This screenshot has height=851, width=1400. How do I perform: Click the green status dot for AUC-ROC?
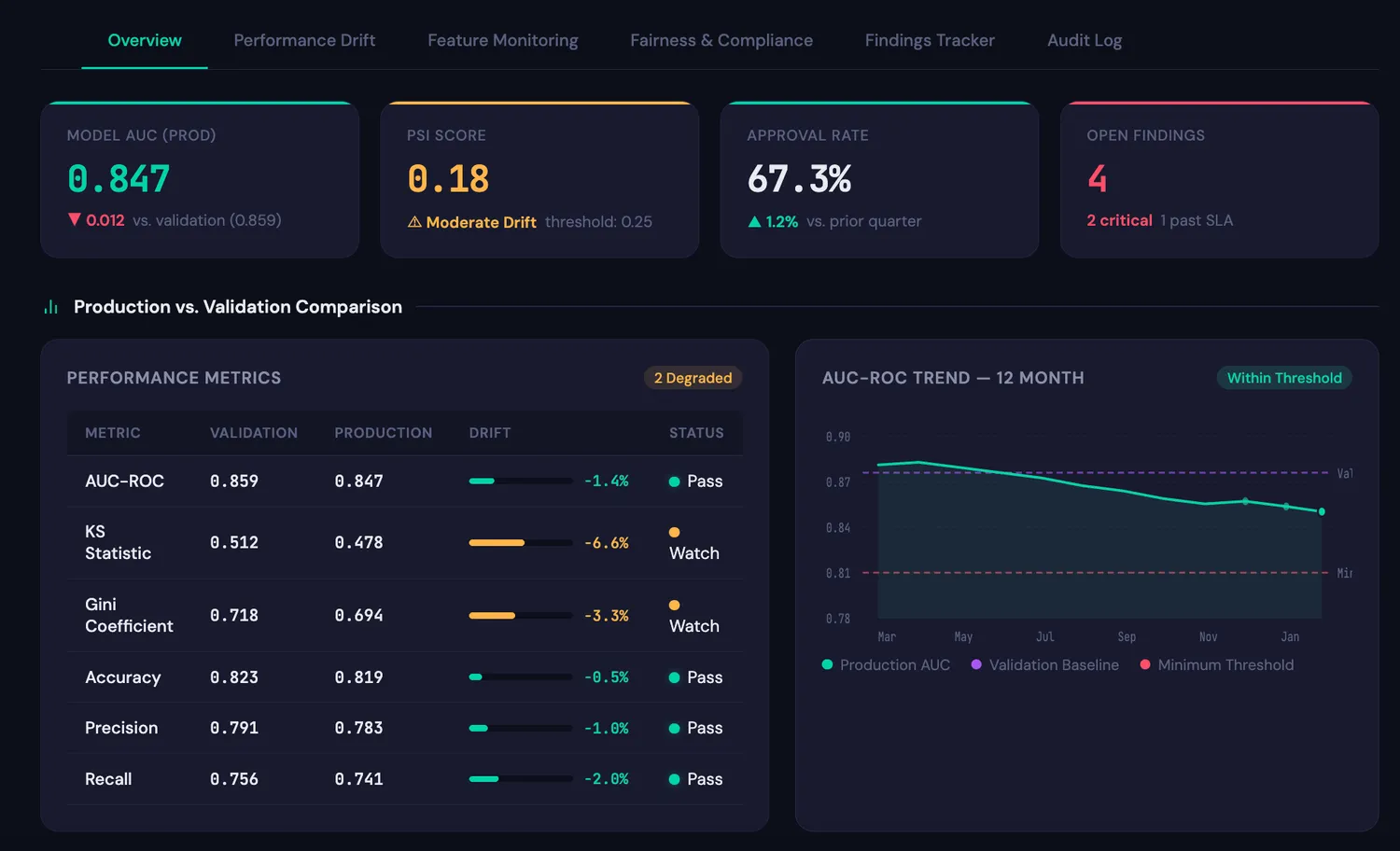pyautogui.click(x=674, y=481)
